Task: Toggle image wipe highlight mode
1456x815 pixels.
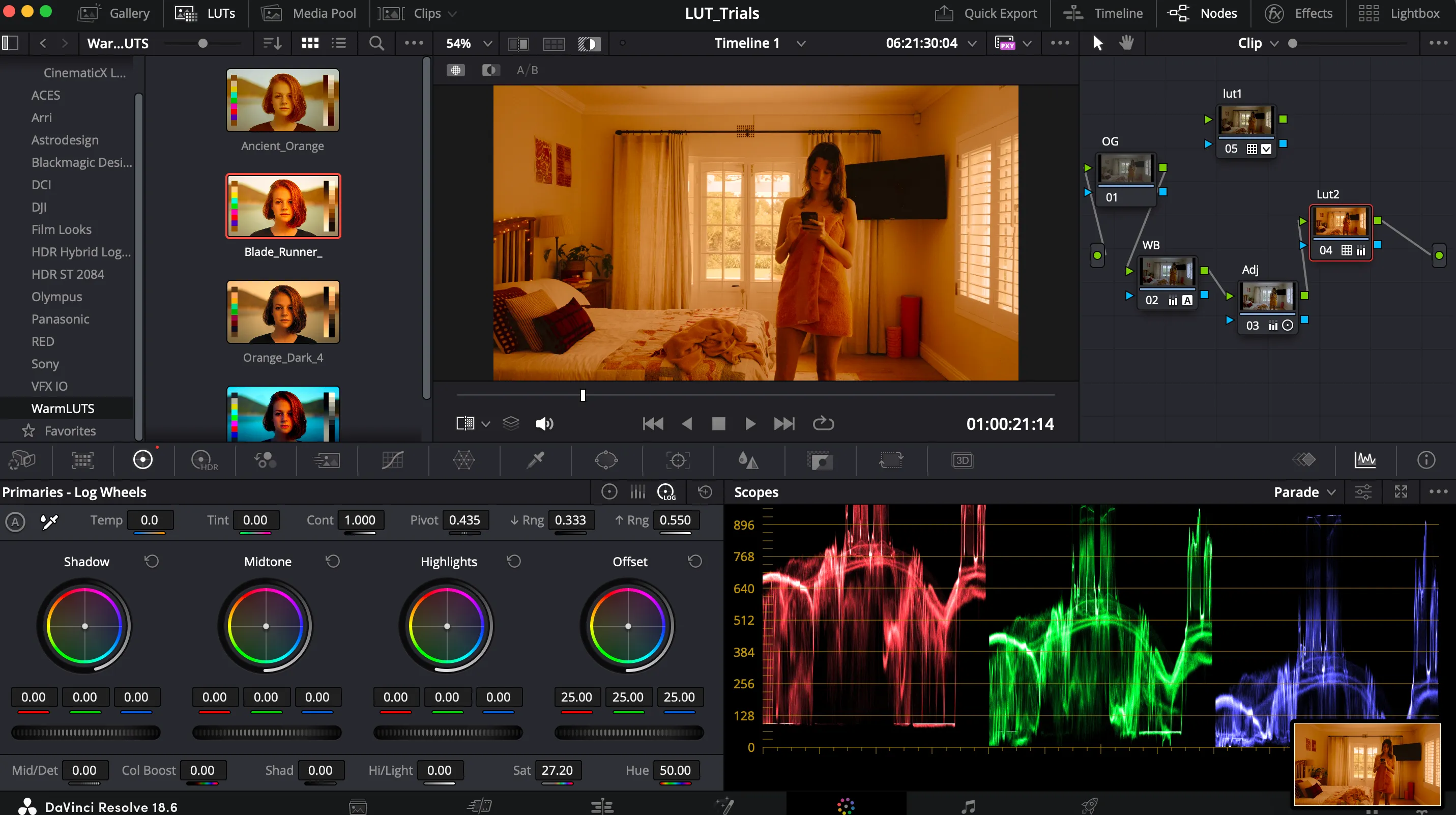Action: (589, 44)
